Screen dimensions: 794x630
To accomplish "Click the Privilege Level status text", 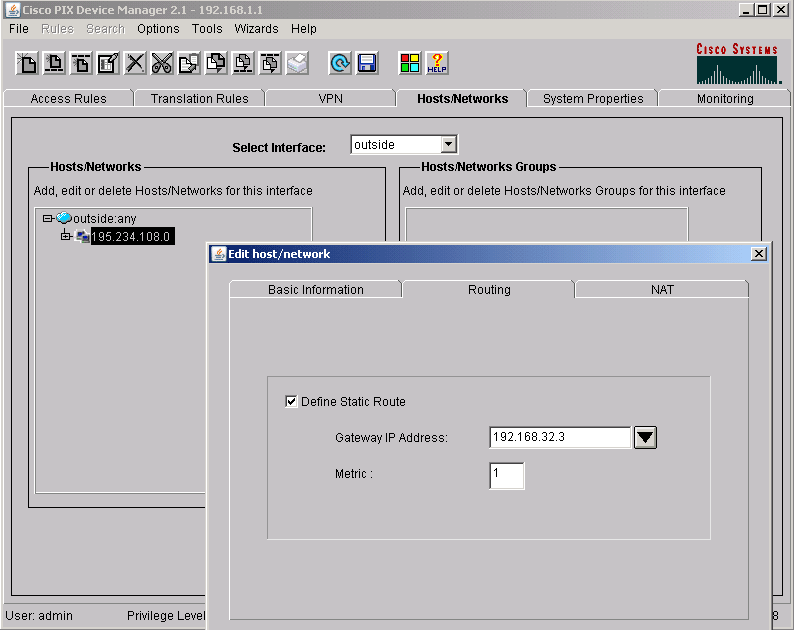I will pyautogui.click(x=166, y=615).
